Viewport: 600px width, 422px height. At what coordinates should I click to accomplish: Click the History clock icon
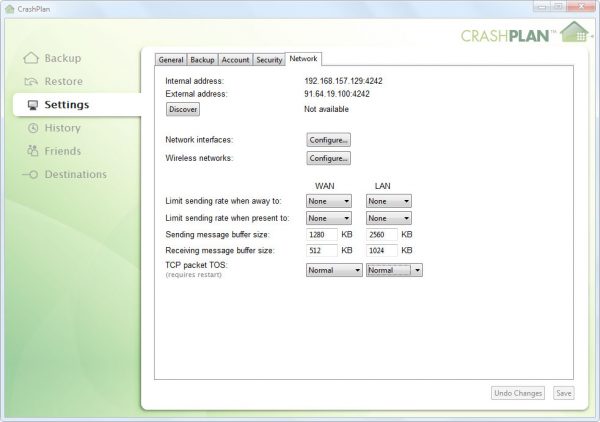point(33,128)
